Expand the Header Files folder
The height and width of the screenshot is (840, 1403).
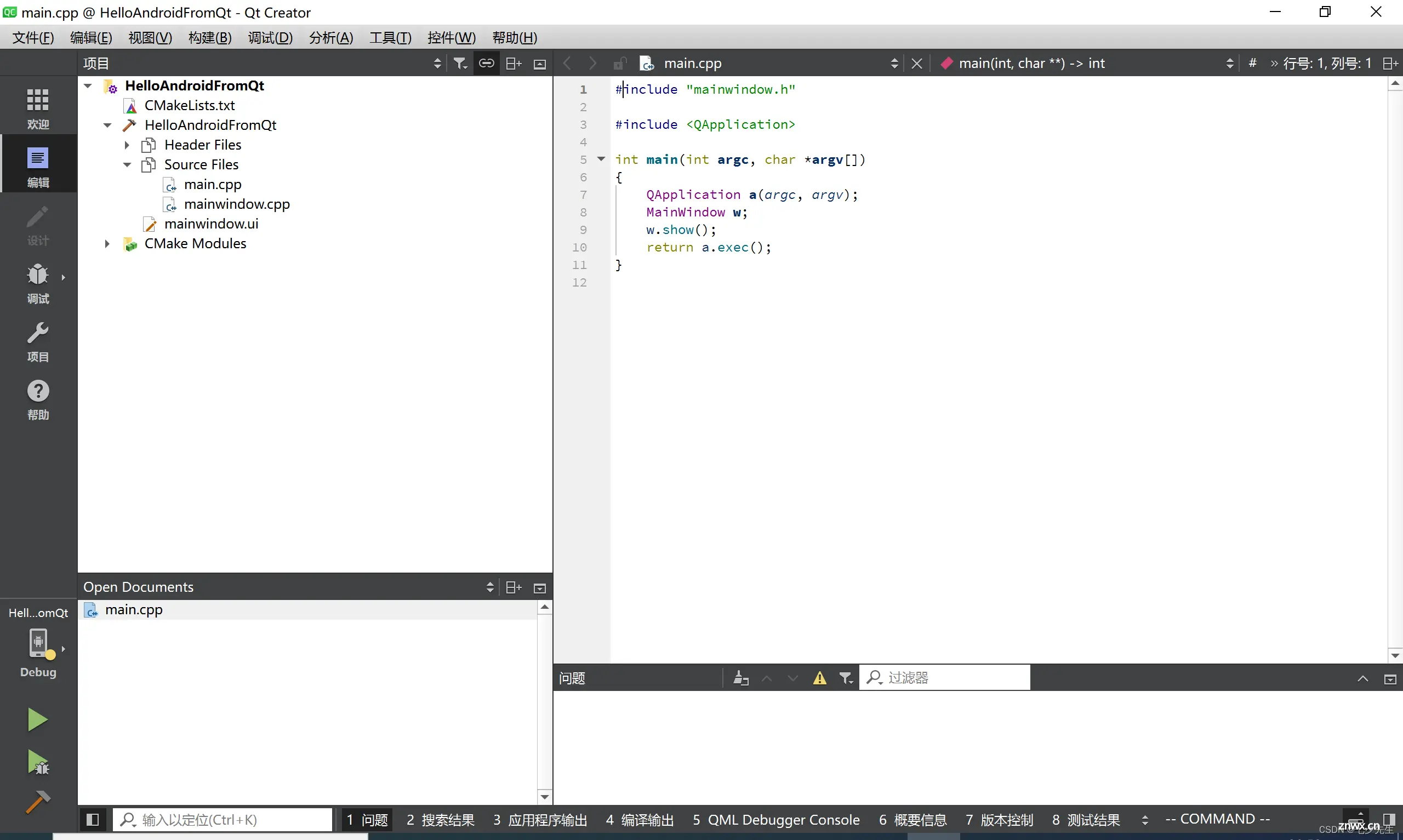tap(127, 145)
